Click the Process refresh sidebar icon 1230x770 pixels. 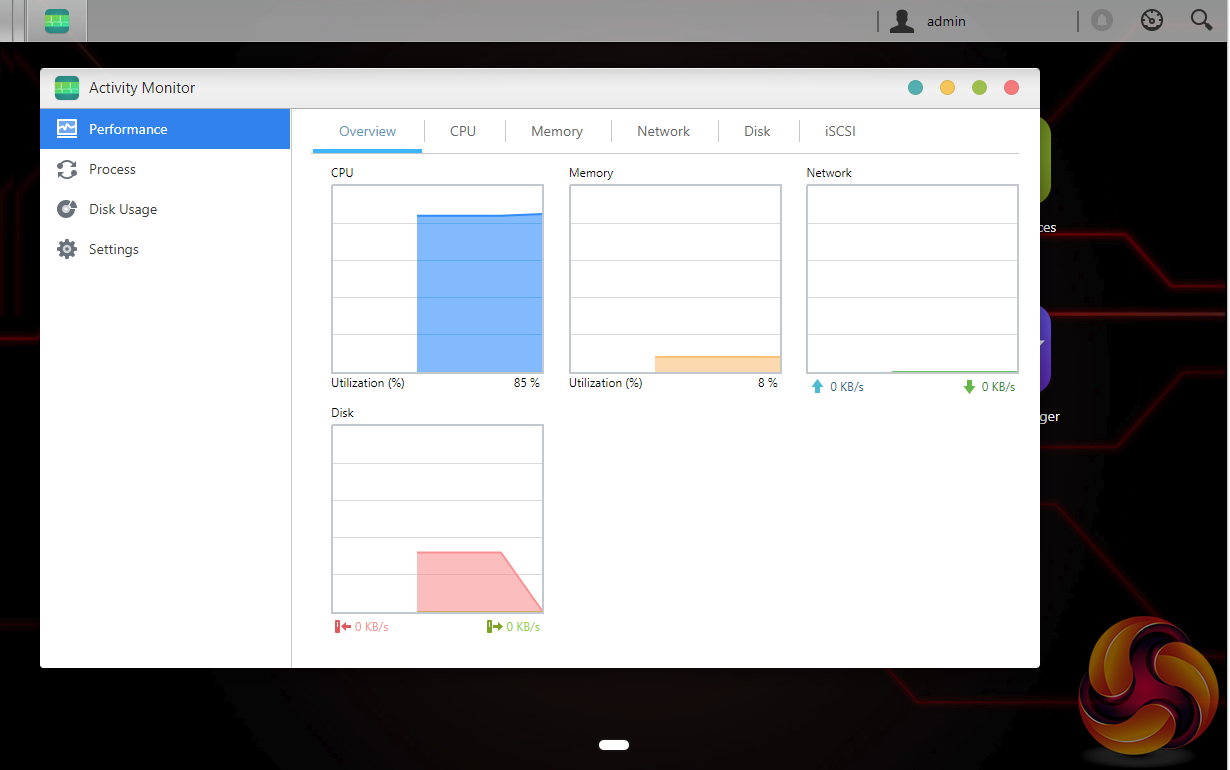coord(67,169)
